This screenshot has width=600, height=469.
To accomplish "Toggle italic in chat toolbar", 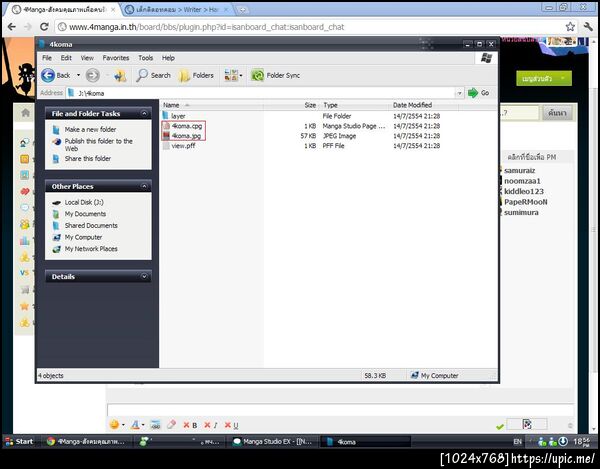I will pos(211,425).
